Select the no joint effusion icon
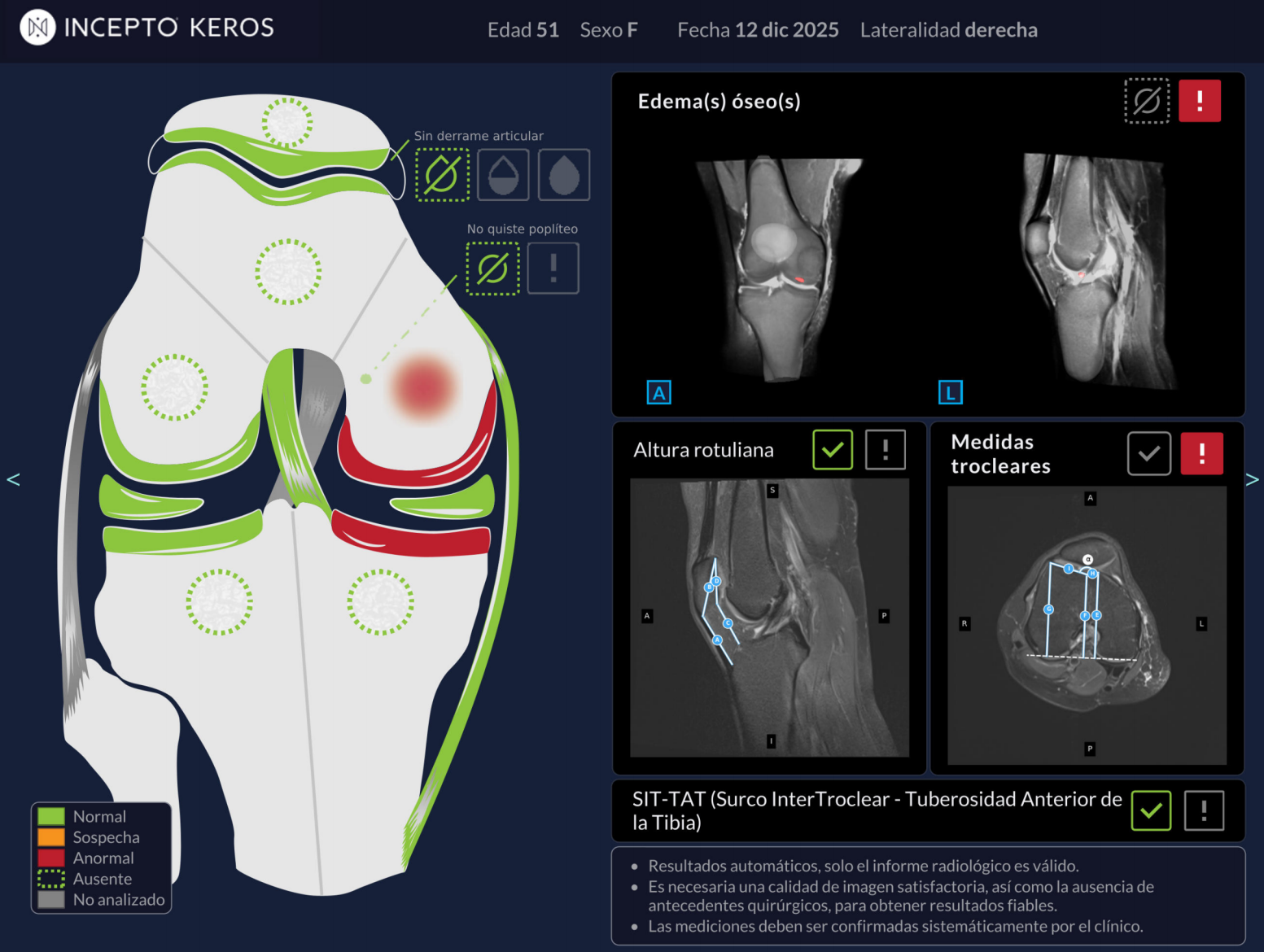1264x952 pixels. click(x=442, y=174)
